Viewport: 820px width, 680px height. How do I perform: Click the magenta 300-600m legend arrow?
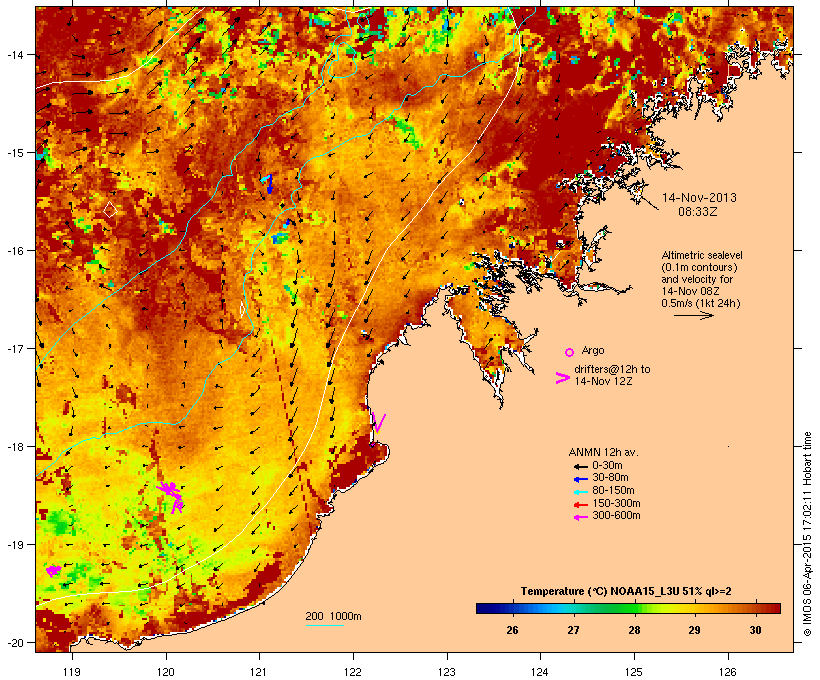[x=580, y=517]
